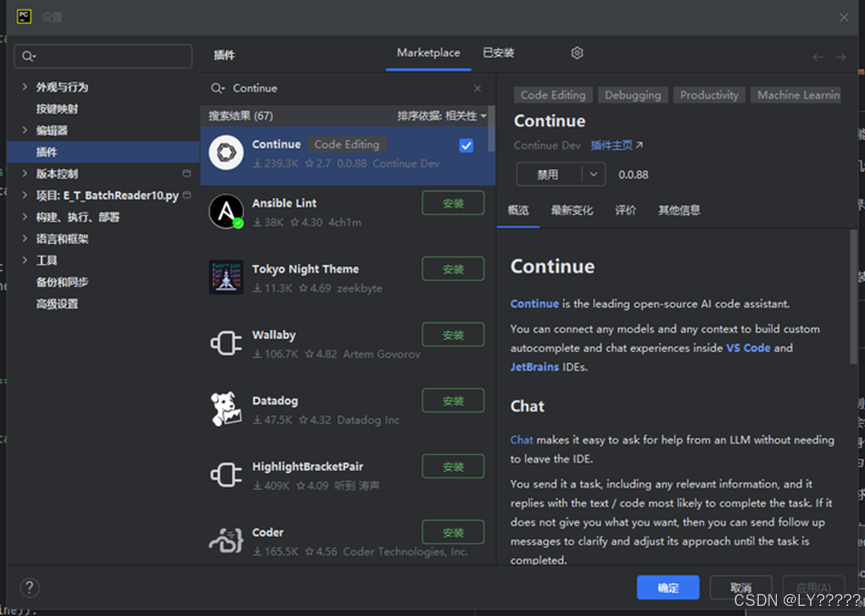
Task: Focus the settings search field
Action: [103, 56]
